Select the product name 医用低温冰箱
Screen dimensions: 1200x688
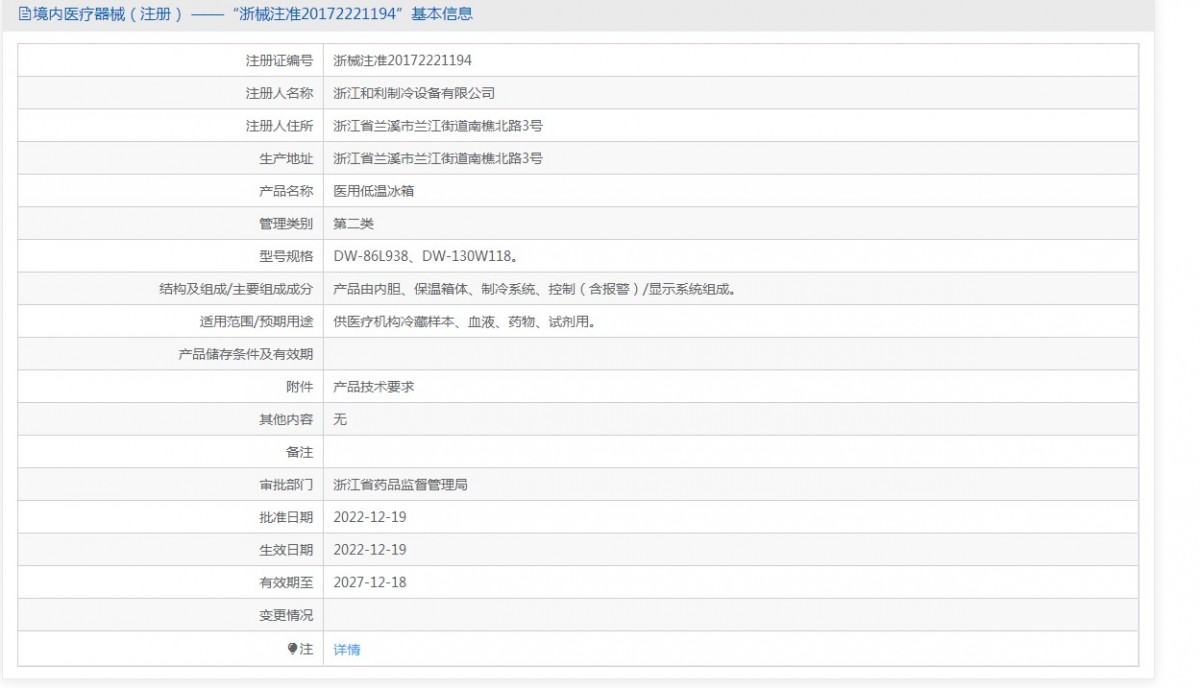coord(373,191)
